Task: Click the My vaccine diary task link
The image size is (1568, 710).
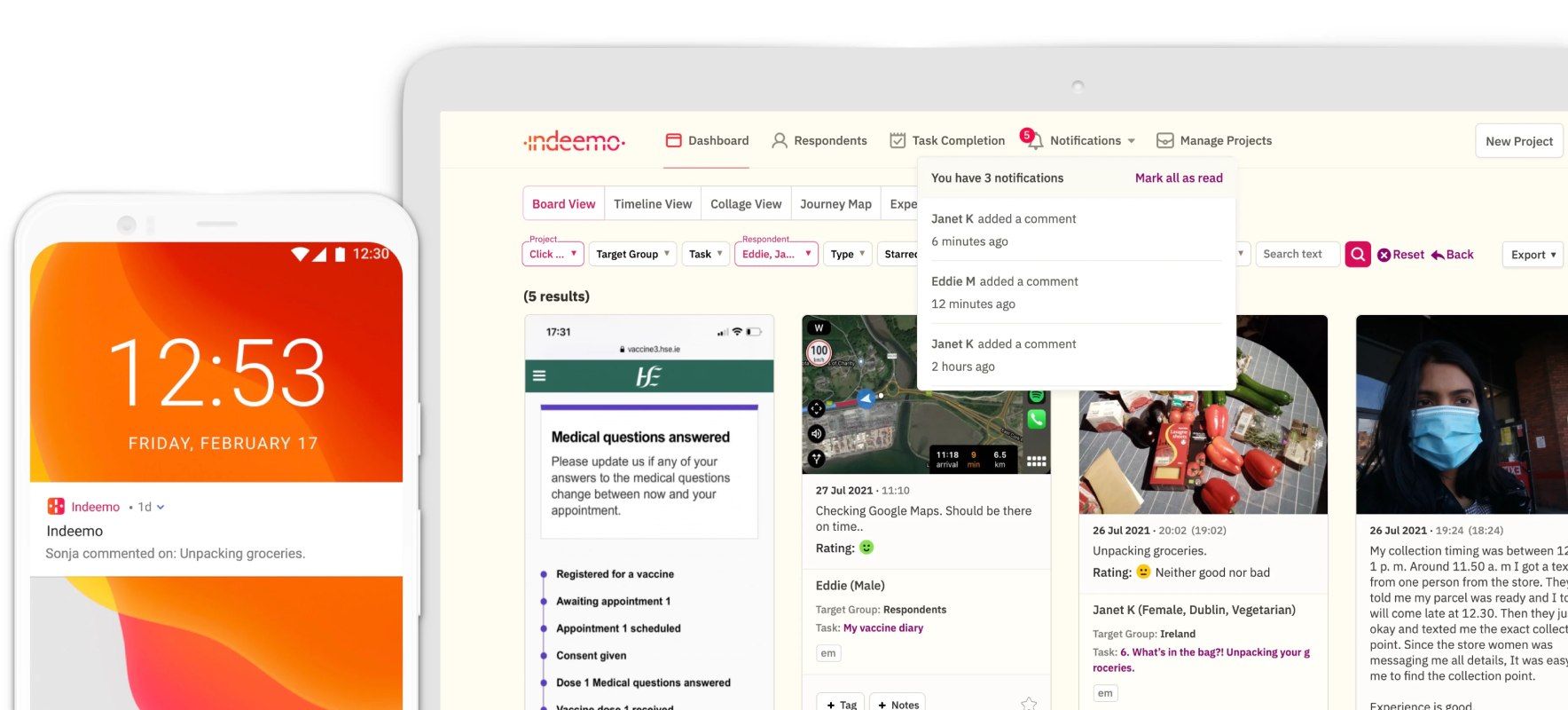Action: 883,627
